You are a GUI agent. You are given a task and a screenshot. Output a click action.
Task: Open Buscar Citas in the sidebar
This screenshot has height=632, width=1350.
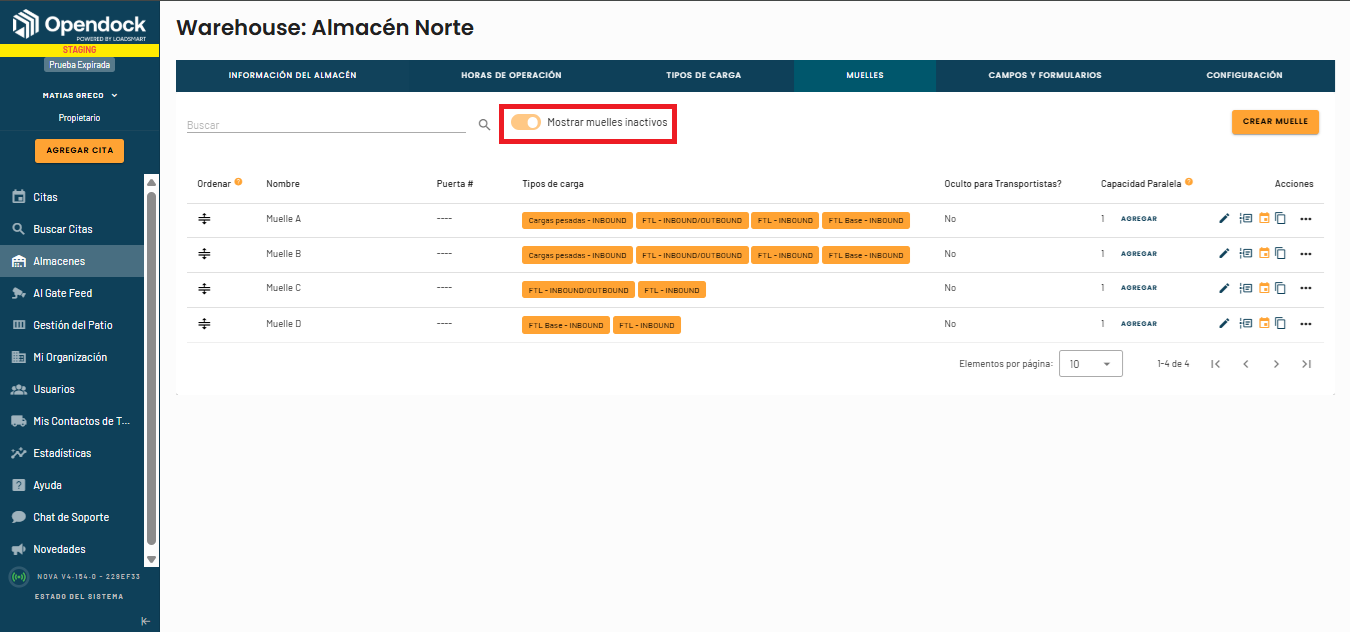tap(72, 229)
